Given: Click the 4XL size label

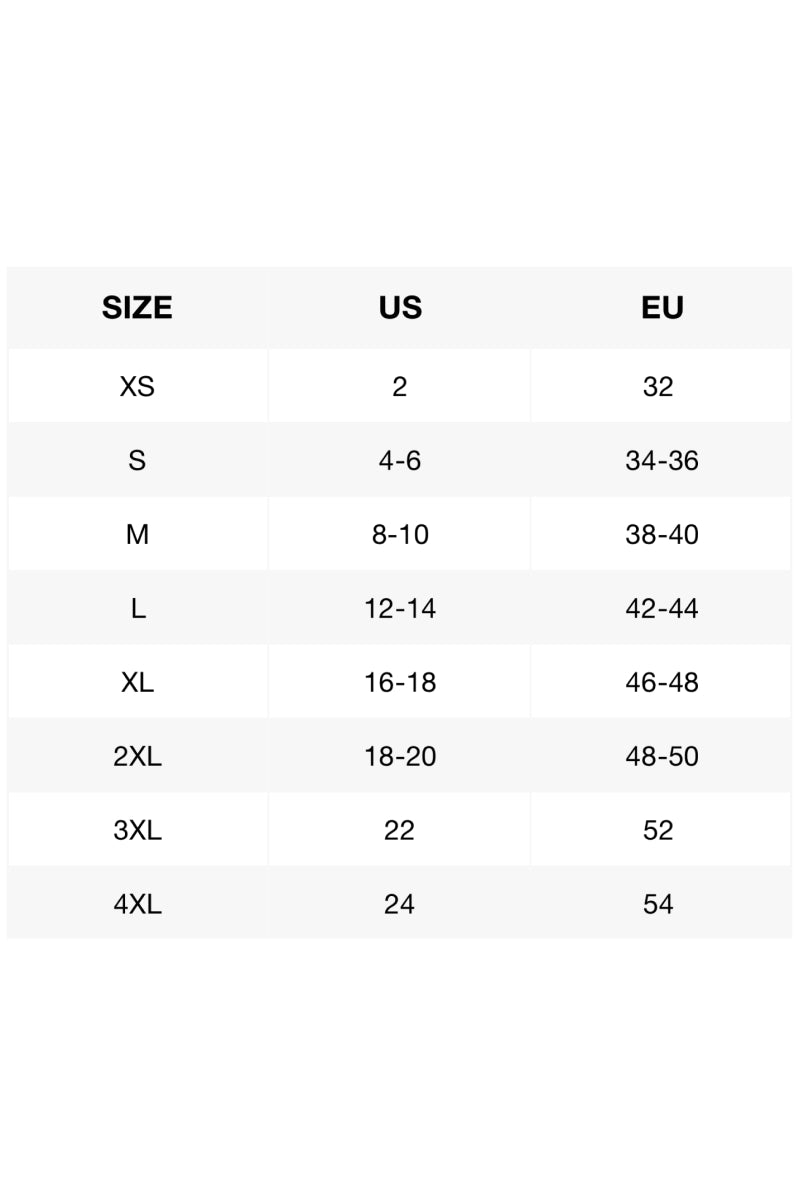Looking at the screenshot, I should [x=137, y=904].
